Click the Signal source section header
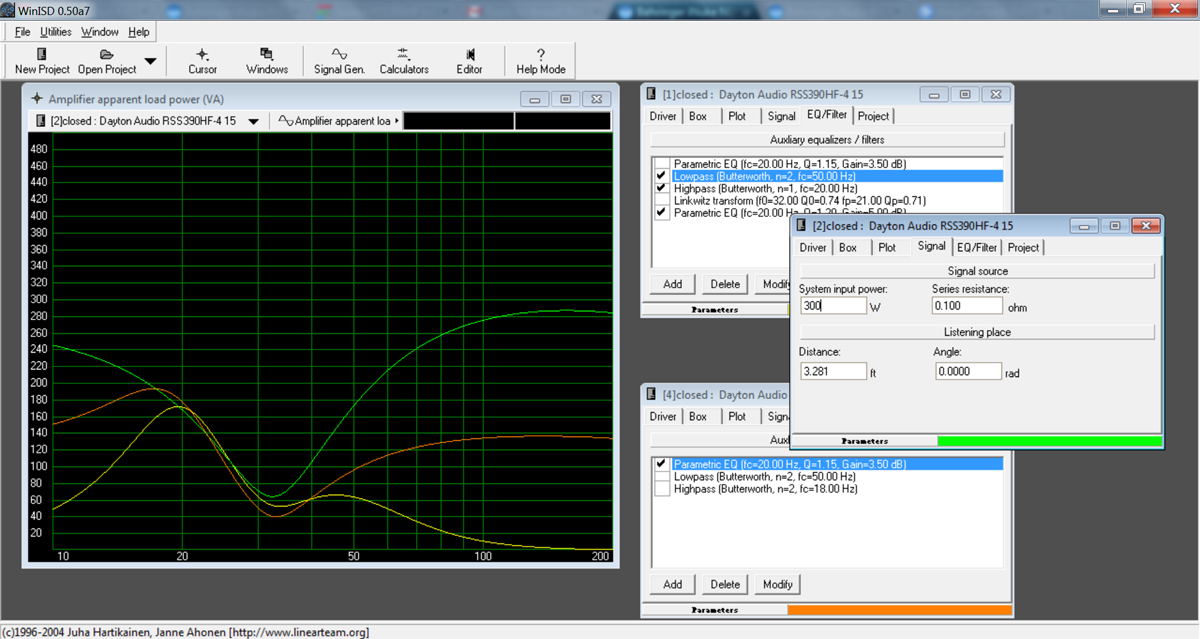 [x=977, y=271]
